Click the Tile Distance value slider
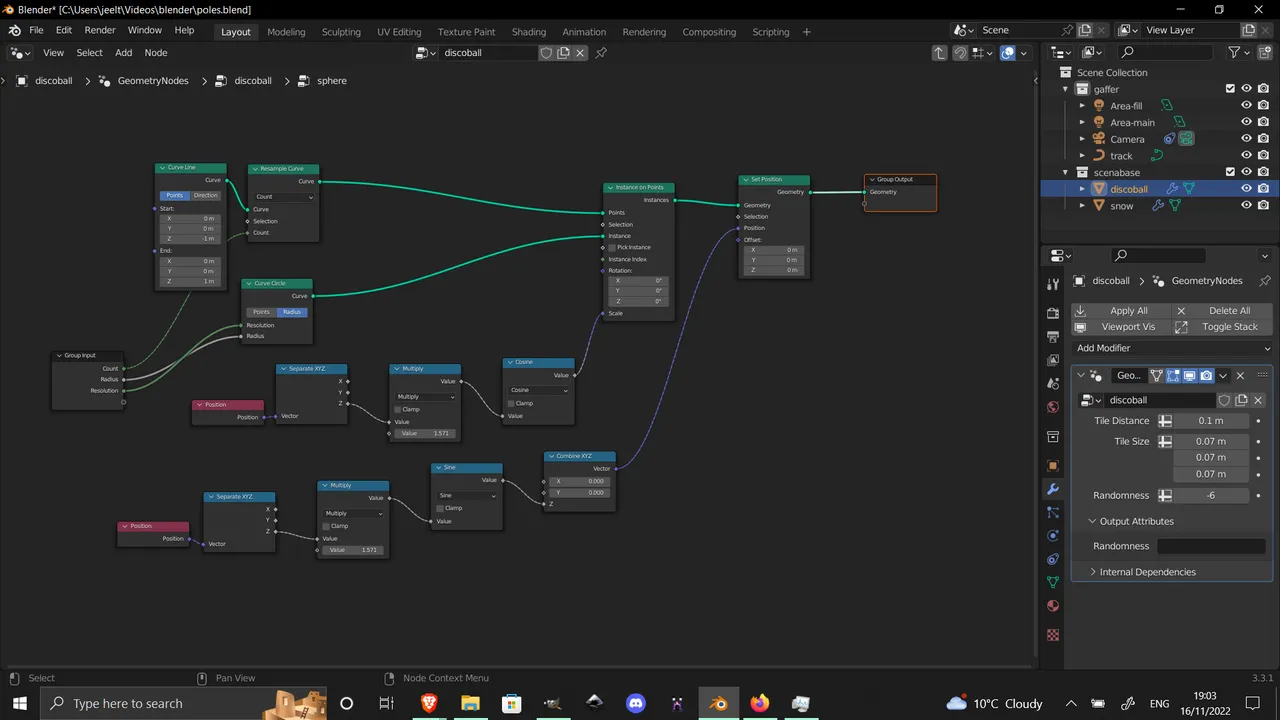The height and width of the screenshot is (720, 1280). (1211, 421)
